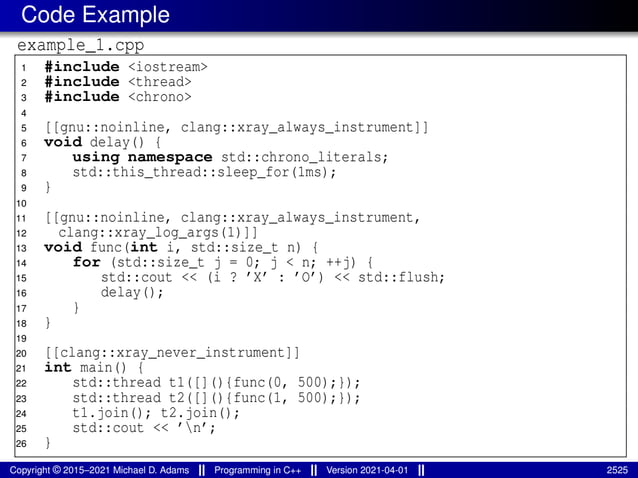This screenshot has width=638, height=478.
Task: Click the line '#include <iostream>'
Action: 126,67
